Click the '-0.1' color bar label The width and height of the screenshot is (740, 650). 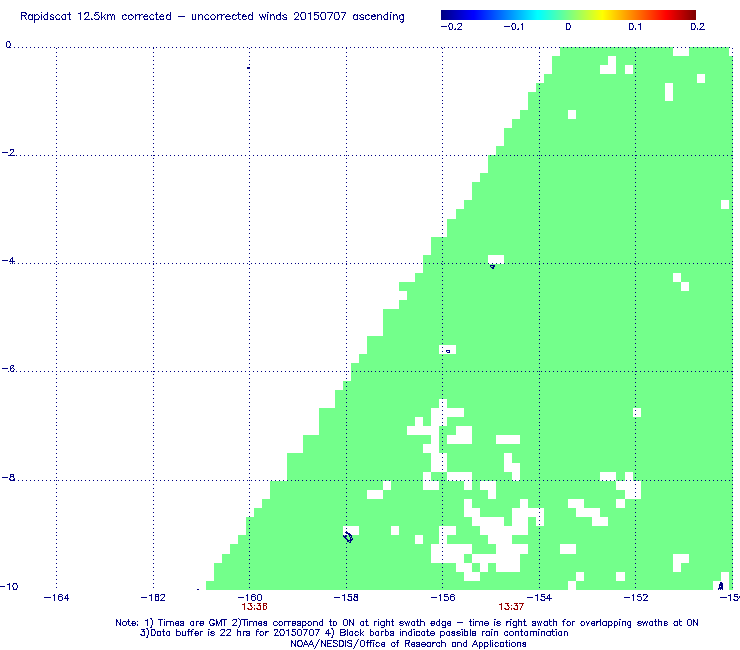[513, 27]
